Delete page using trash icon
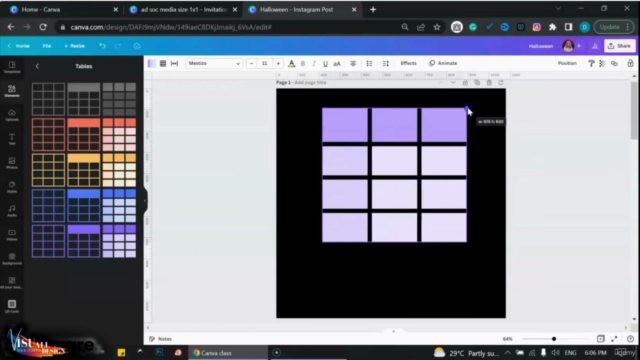This screenshot has height=360, width=640. (489, 82)
